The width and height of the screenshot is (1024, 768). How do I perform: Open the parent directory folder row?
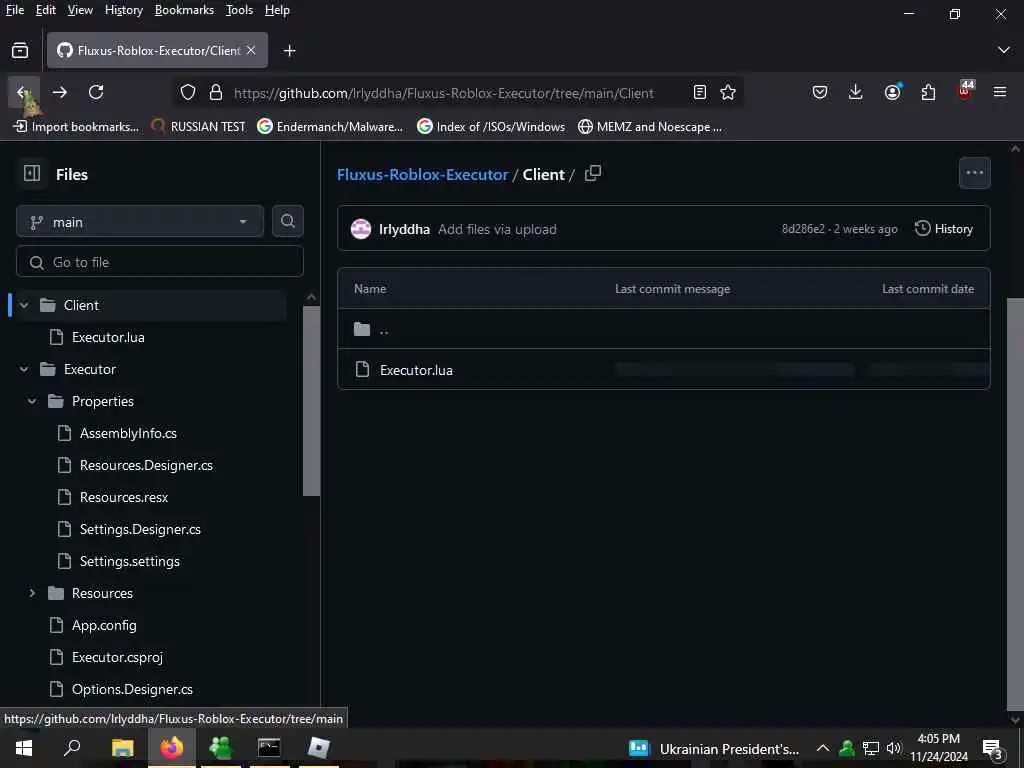pyautogui.click(x=664, y=329)
